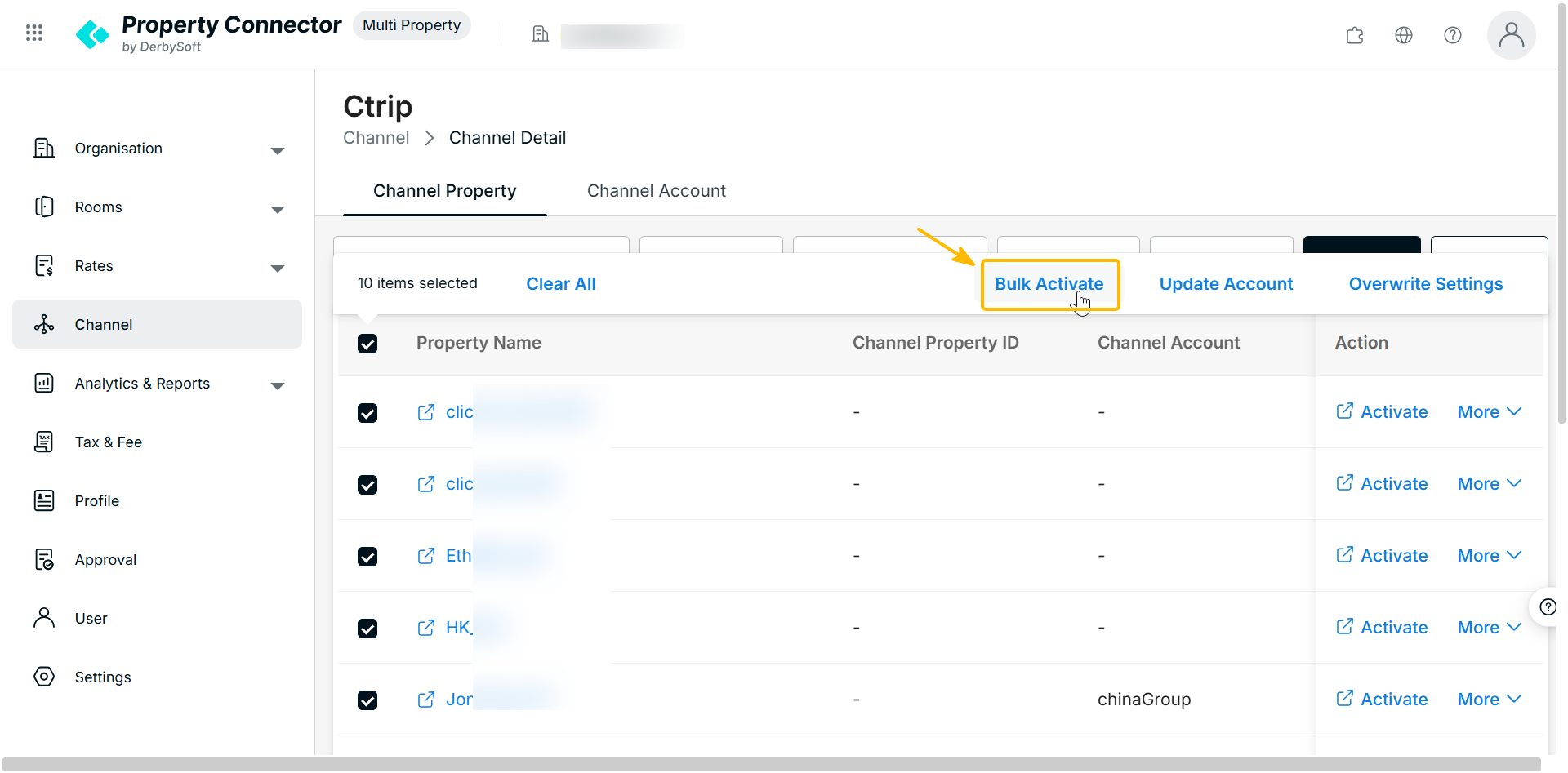Click the User sidebar icon

(44, 618)
